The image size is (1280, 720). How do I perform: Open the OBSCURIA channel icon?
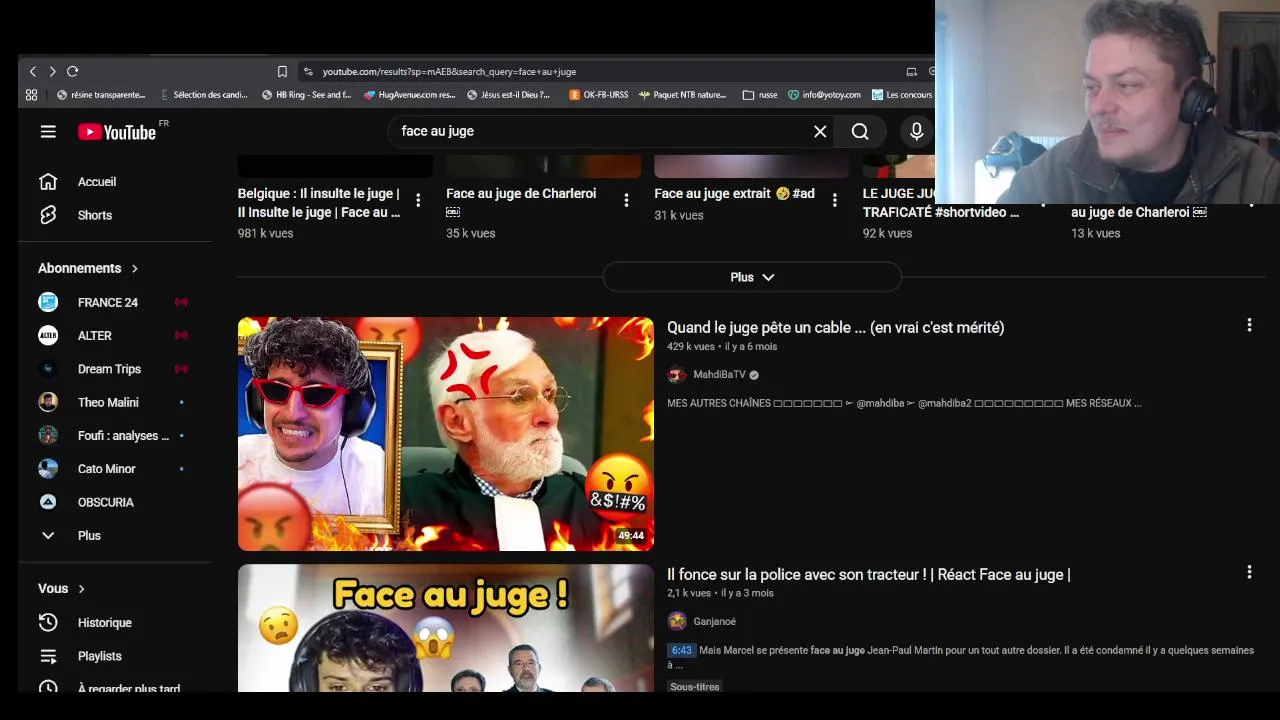click(48, 502)
